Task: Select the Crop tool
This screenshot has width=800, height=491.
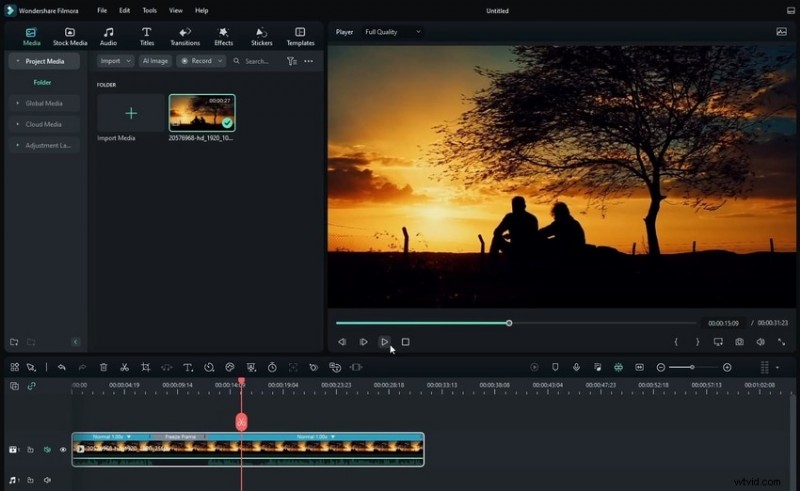Action: pyautogui.click(x=145, y=367)
